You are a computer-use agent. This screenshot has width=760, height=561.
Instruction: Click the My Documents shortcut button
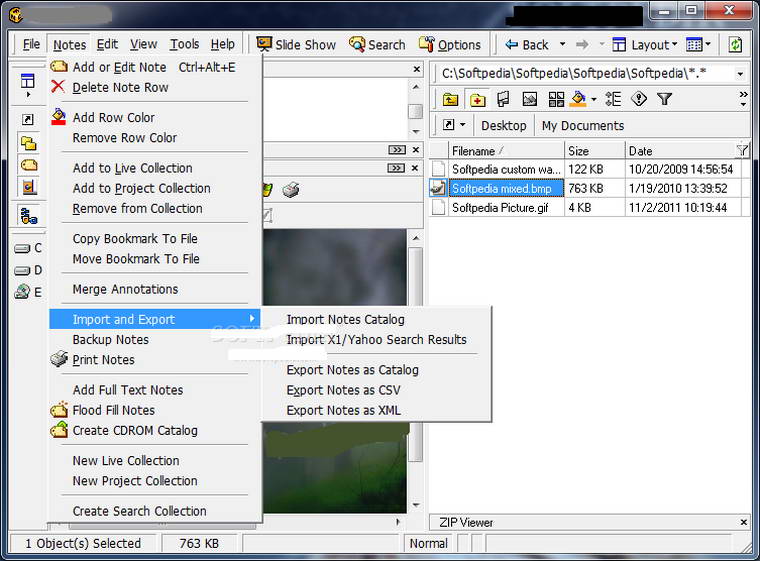click(583, 126)
